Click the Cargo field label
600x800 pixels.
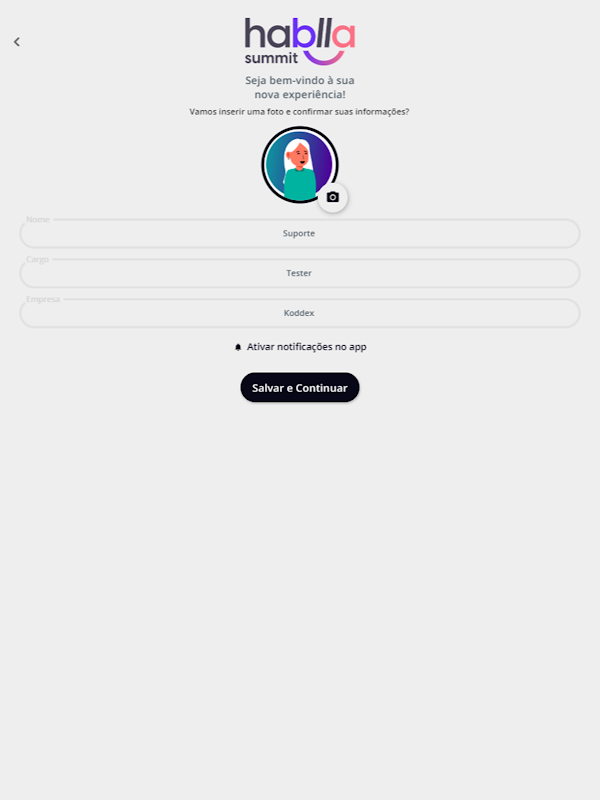(x=37, y=259)
